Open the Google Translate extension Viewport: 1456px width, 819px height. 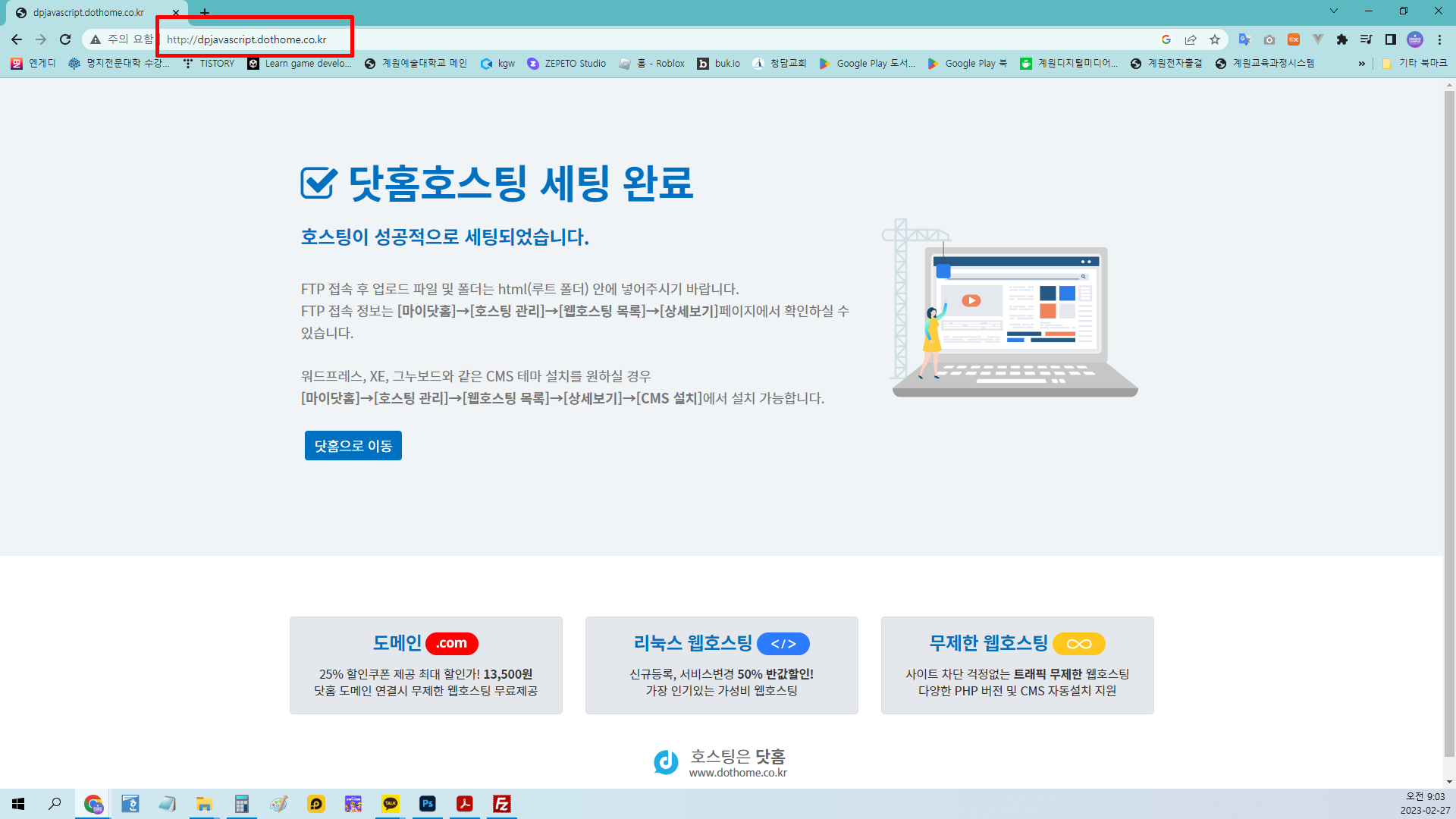[1244, 39]
